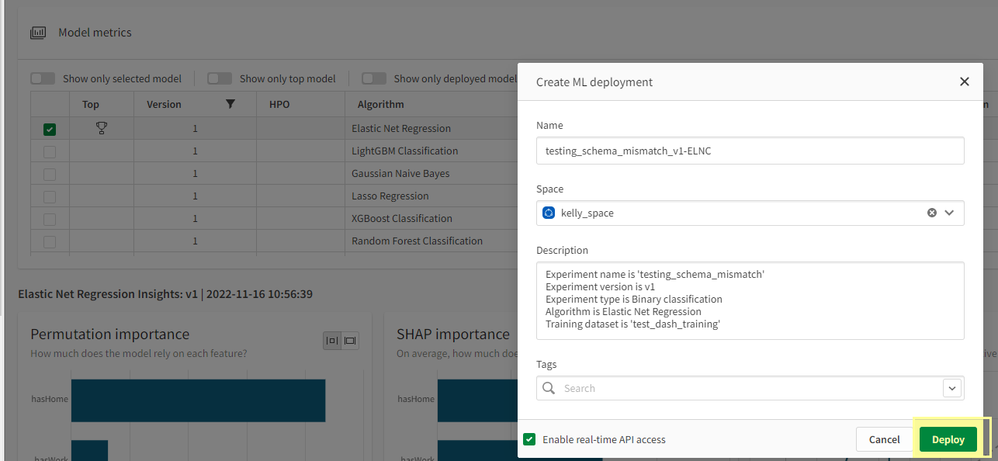
Task: Expand the Space dropdown chevron
Action: (950, 213)
